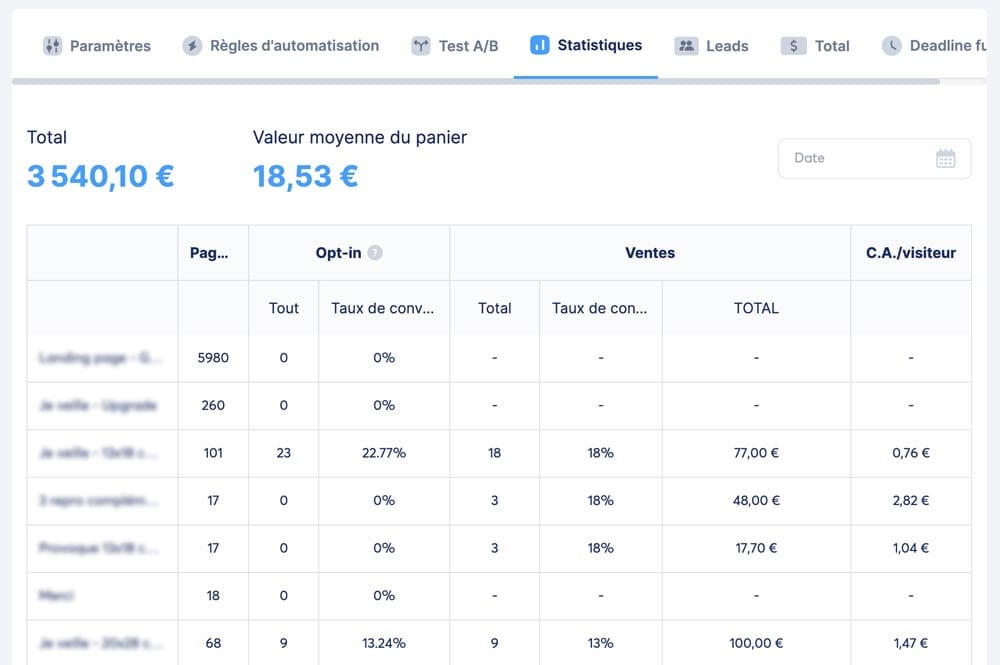Click inside the Date input field
This screenshot has width=1000, height=665.
click(850, 158)
